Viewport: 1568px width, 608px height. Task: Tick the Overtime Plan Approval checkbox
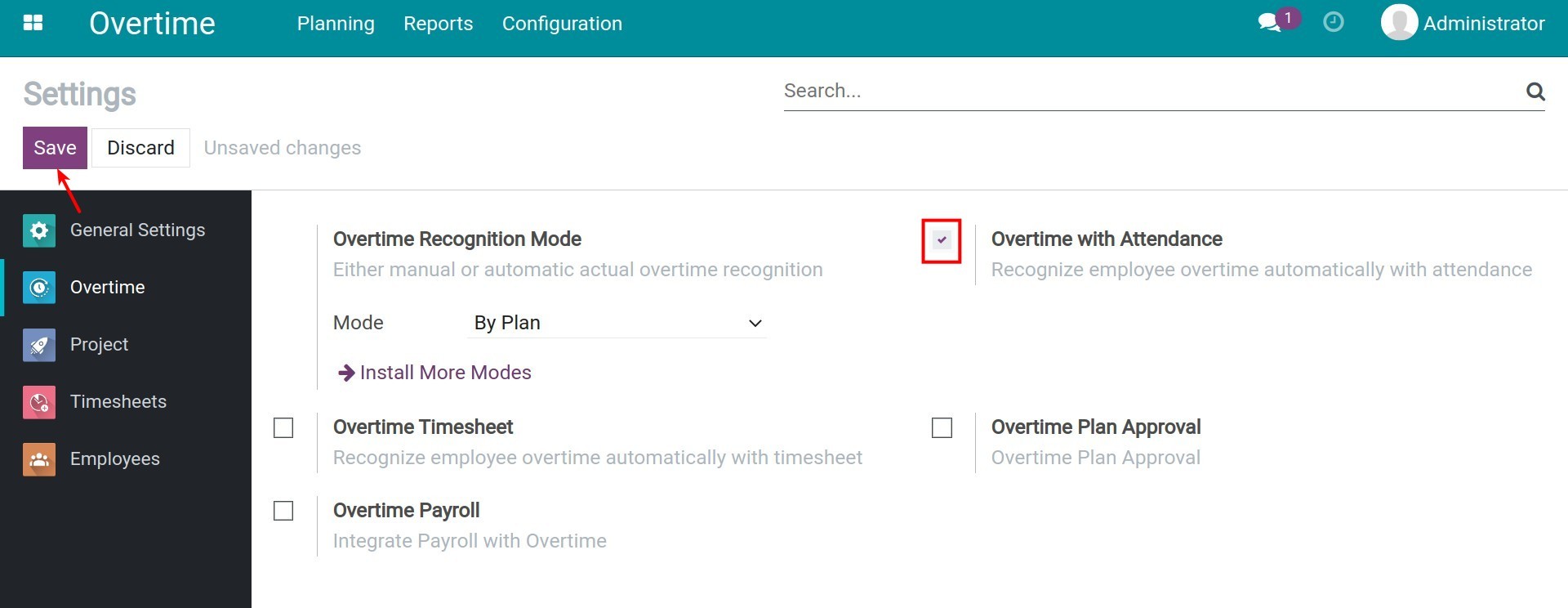coord(942,428)
